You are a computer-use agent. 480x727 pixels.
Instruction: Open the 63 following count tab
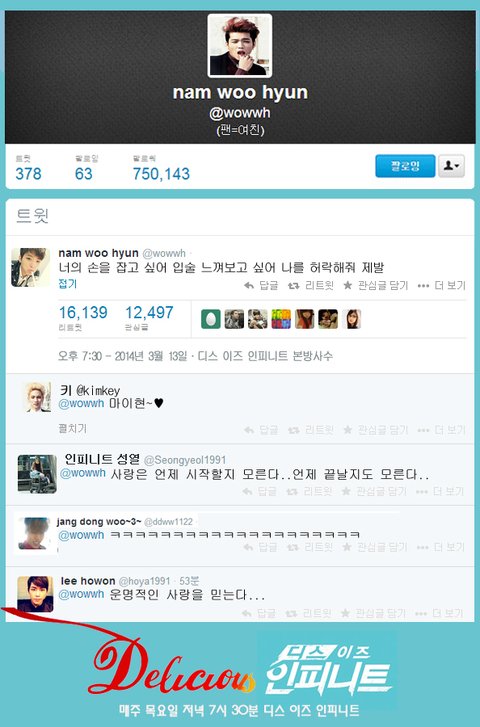86,169
